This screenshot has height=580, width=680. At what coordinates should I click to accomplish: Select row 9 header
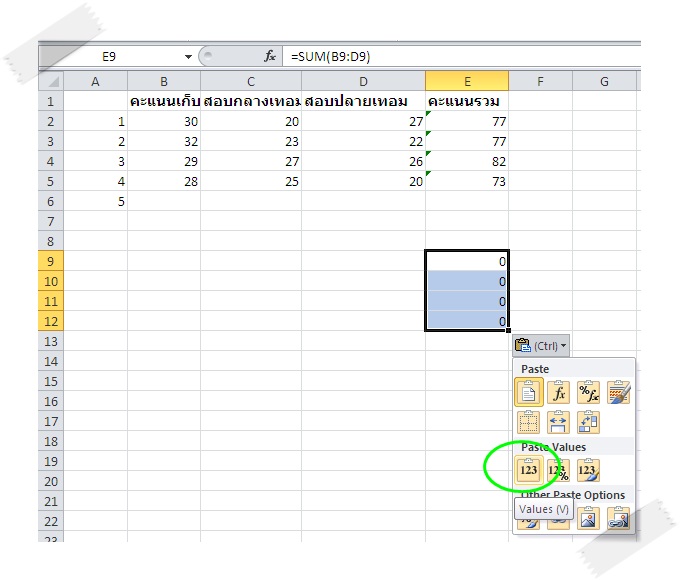51,261
